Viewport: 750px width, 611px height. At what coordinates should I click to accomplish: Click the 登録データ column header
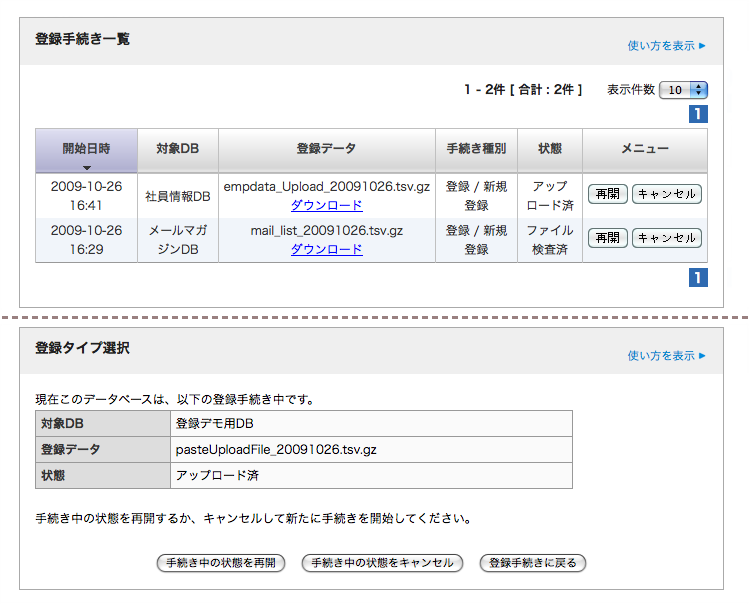click(x=327, y=149)
